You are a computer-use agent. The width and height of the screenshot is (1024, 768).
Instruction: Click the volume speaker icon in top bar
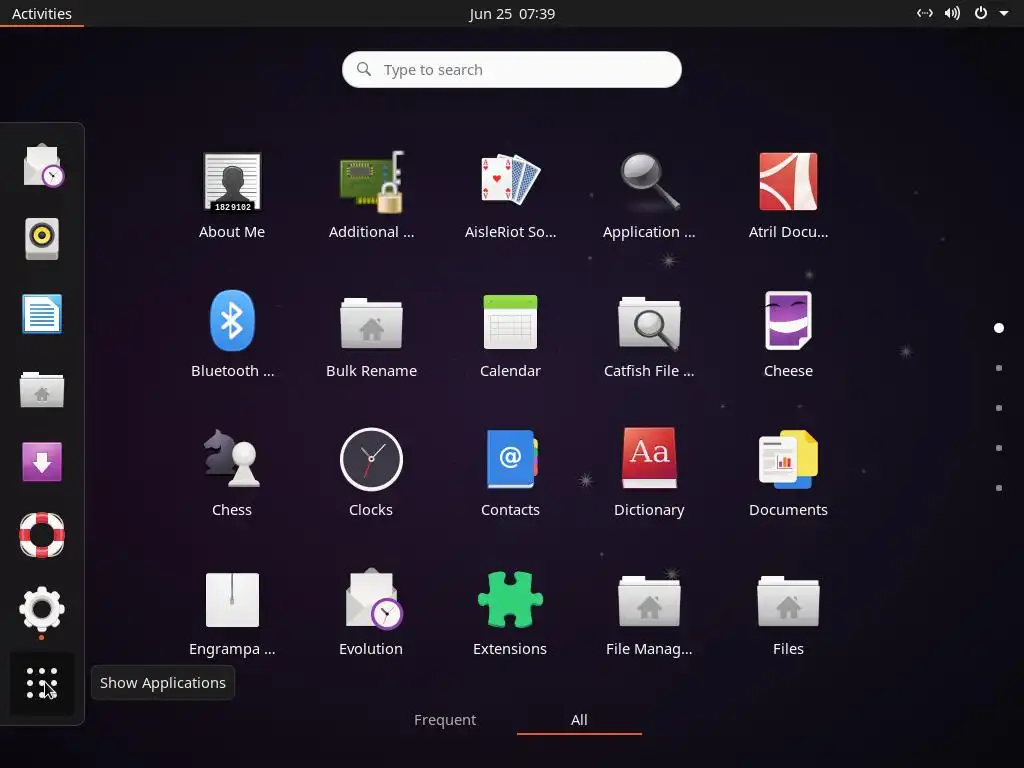click(x=952, y=13)
